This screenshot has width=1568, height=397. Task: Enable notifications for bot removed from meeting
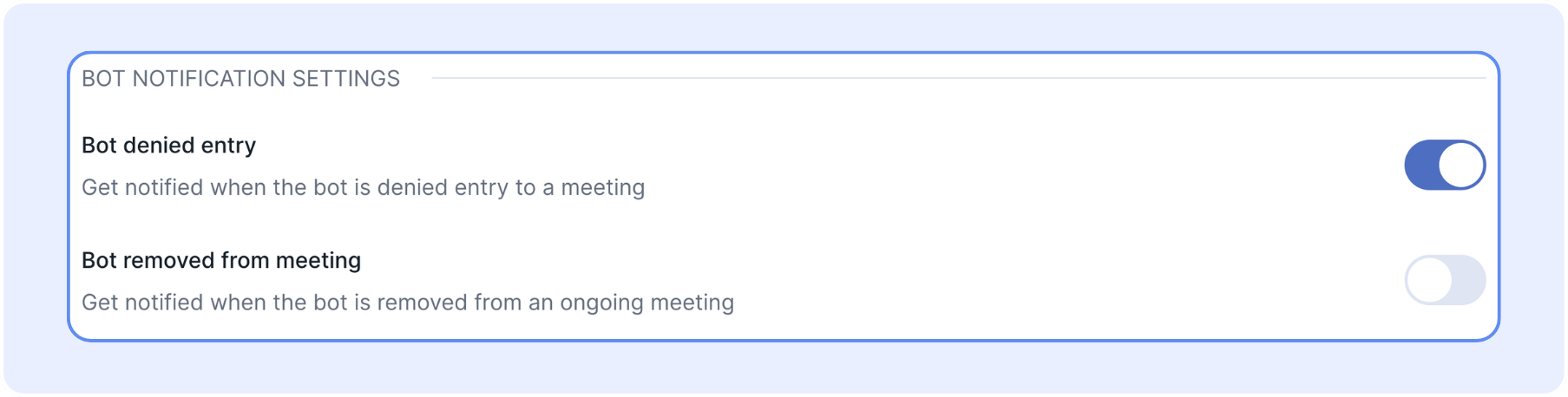click(x=1444, y=280)
